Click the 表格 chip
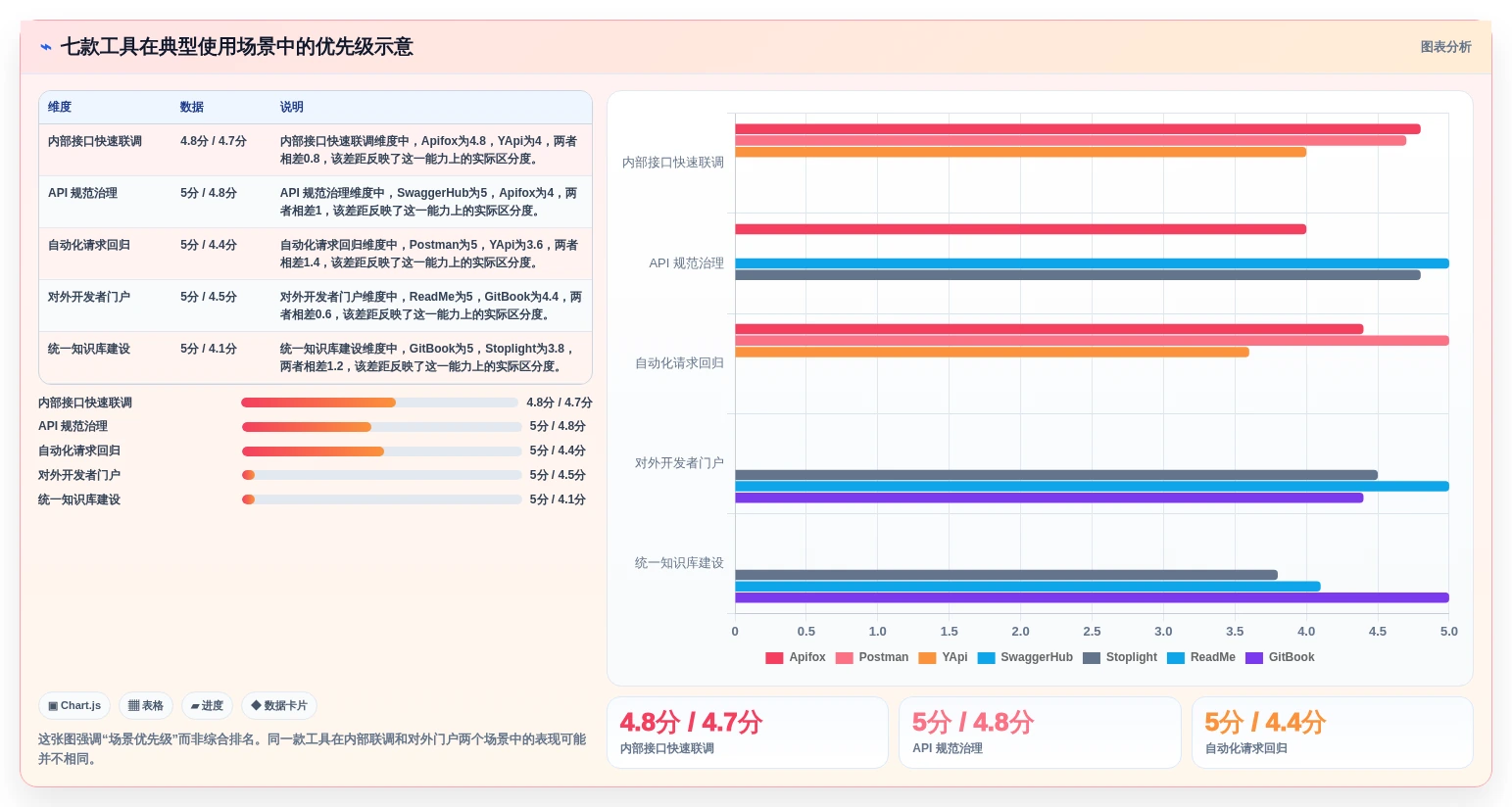Image resolution: width=1512 pixels, height=807 pixels. (x=146, y=705)
